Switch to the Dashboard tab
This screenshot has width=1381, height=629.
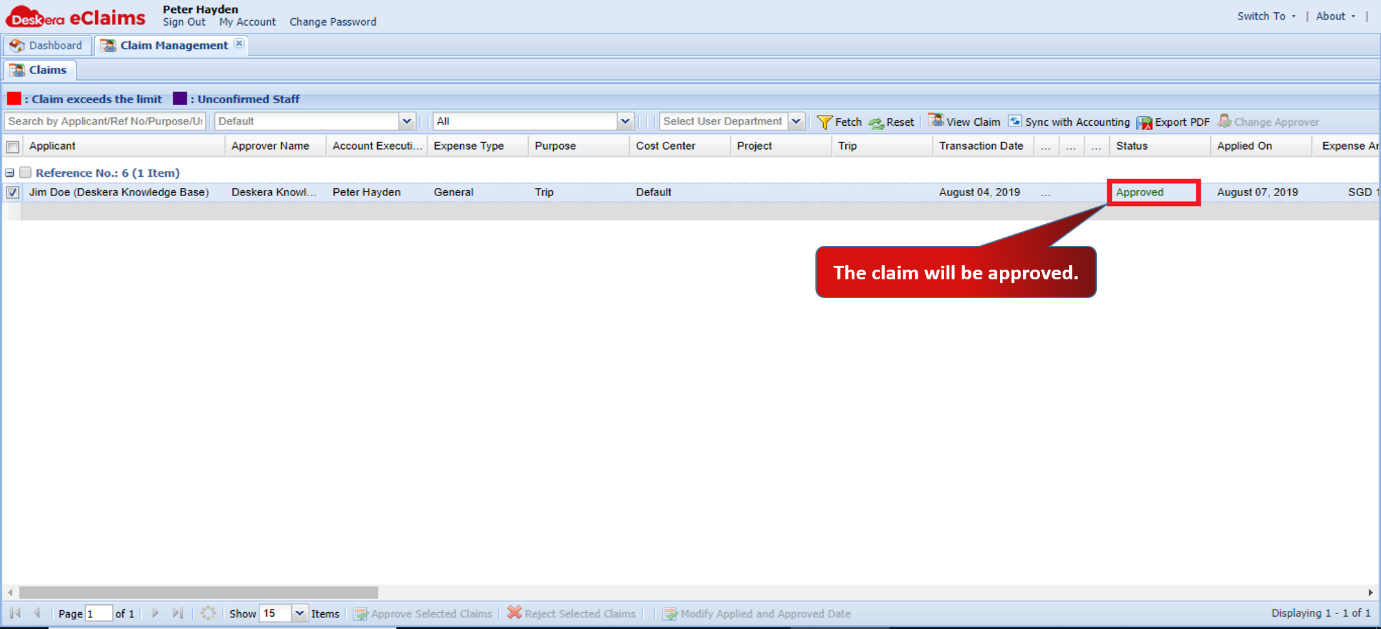pos(46,45)
